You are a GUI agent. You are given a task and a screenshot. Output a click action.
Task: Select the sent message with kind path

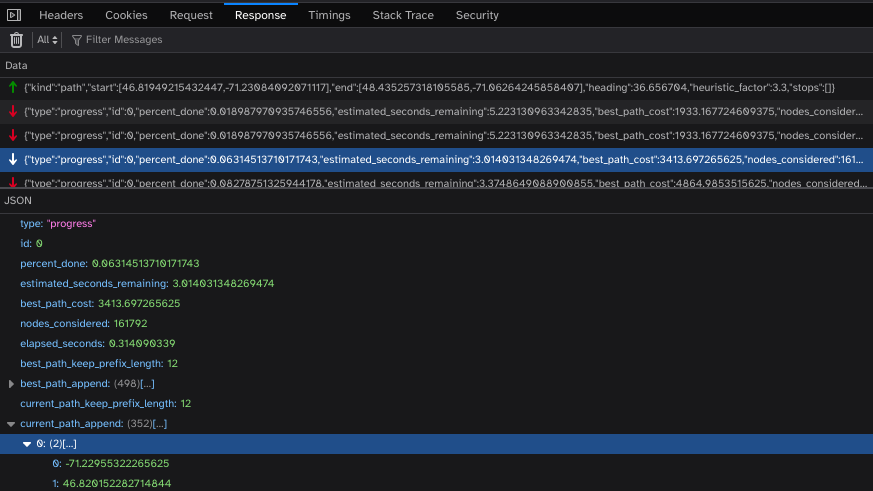[436, 87]
